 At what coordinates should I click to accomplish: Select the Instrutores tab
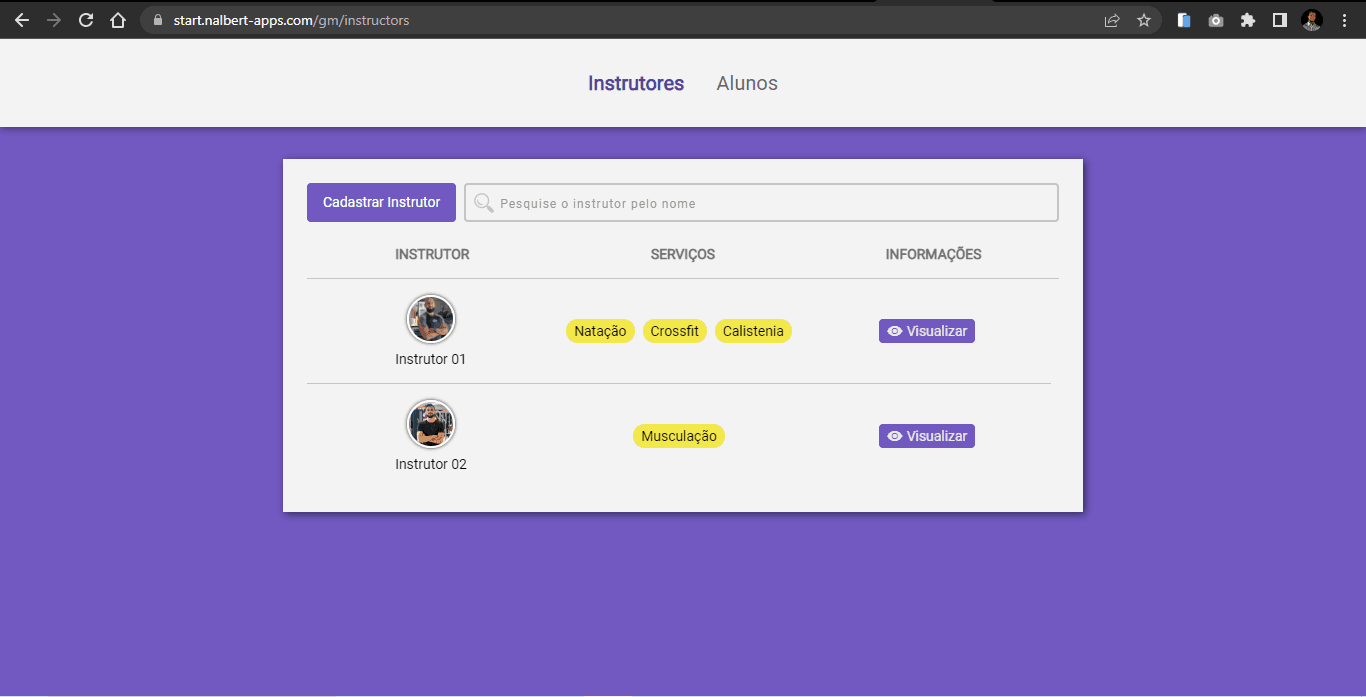(636, 84)
